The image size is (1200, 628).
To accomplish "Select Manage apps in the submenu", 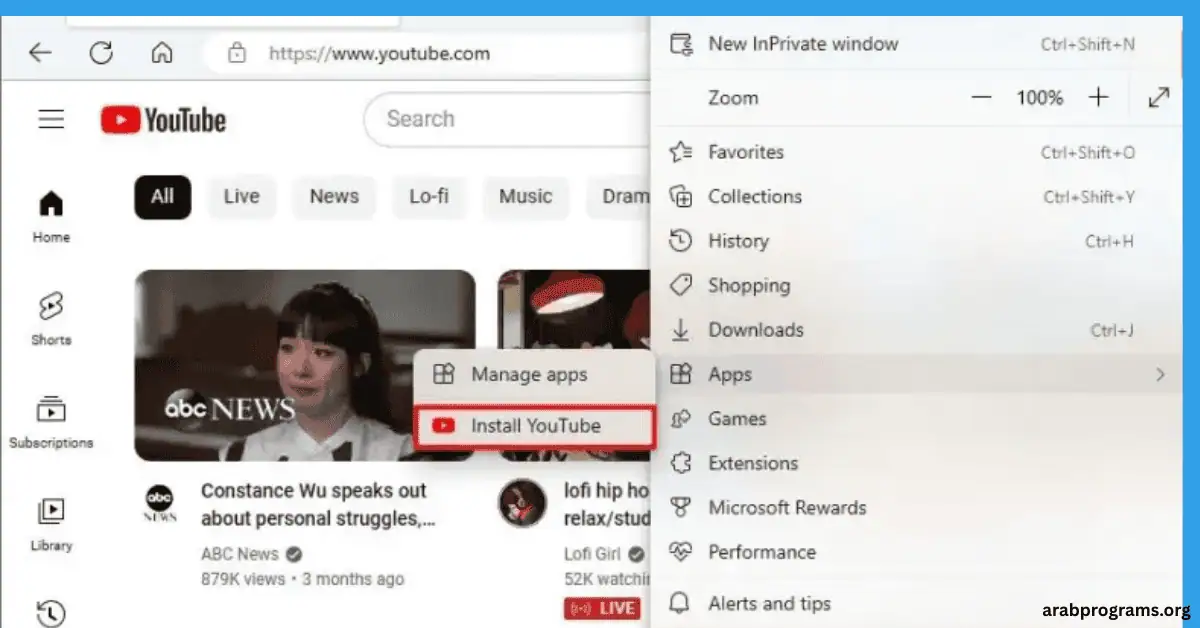I will pos(534,375).
